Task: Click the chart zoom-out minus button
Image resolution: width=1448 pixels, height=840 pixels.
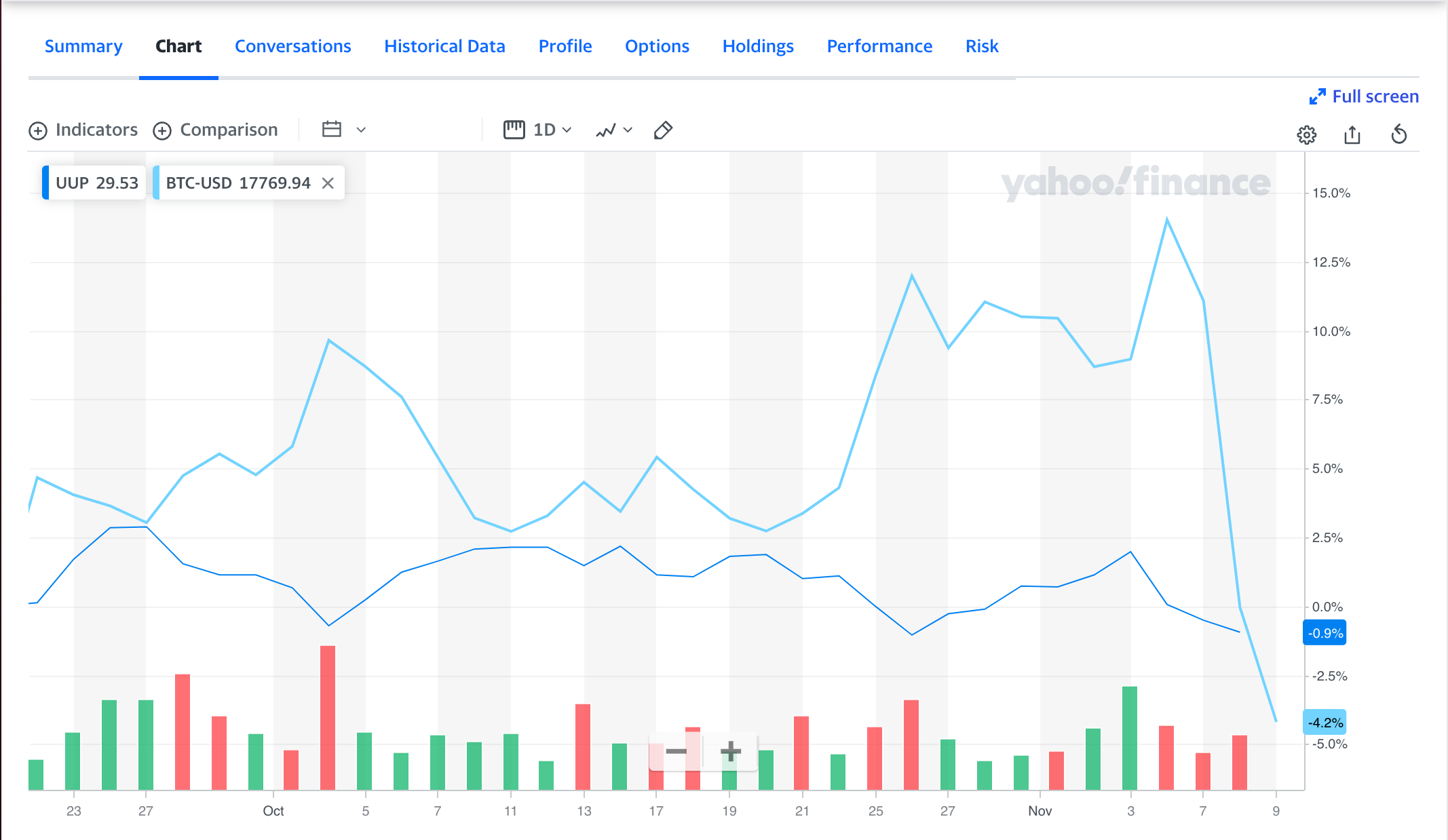Action: point(676,751)
